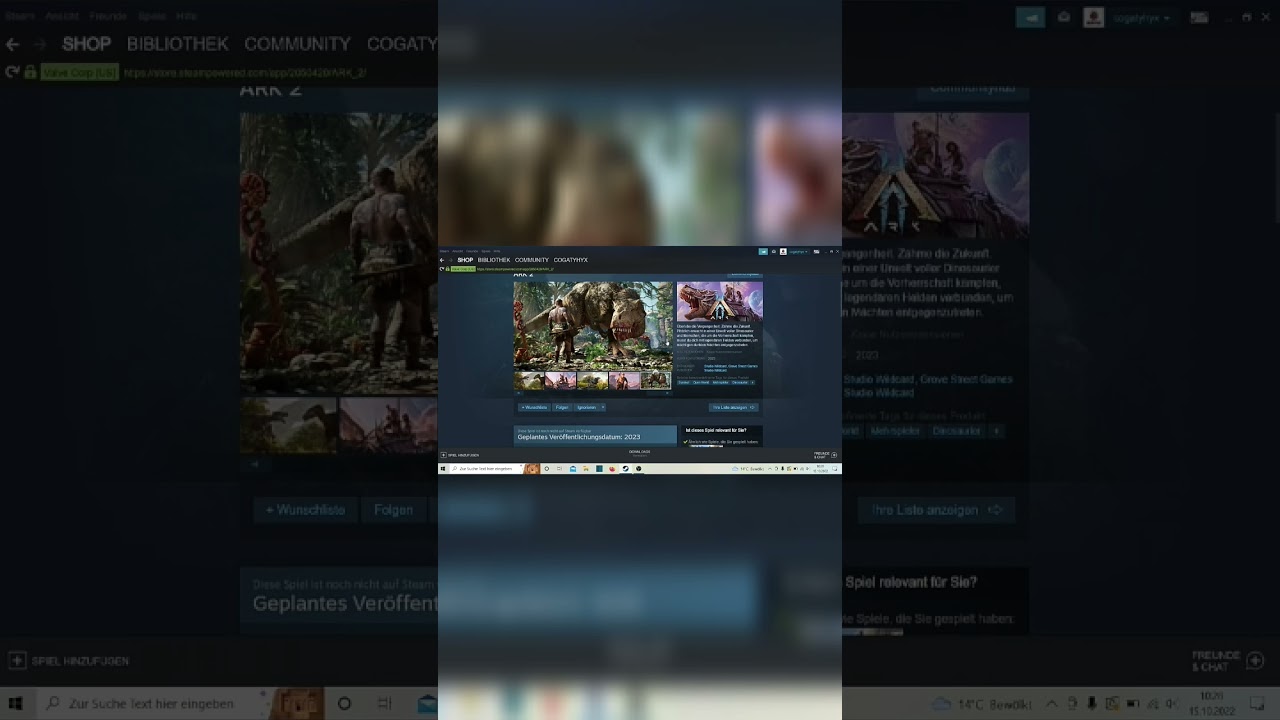Open COMMUNITY in the sharp Steam window

[x=532, y=260]
